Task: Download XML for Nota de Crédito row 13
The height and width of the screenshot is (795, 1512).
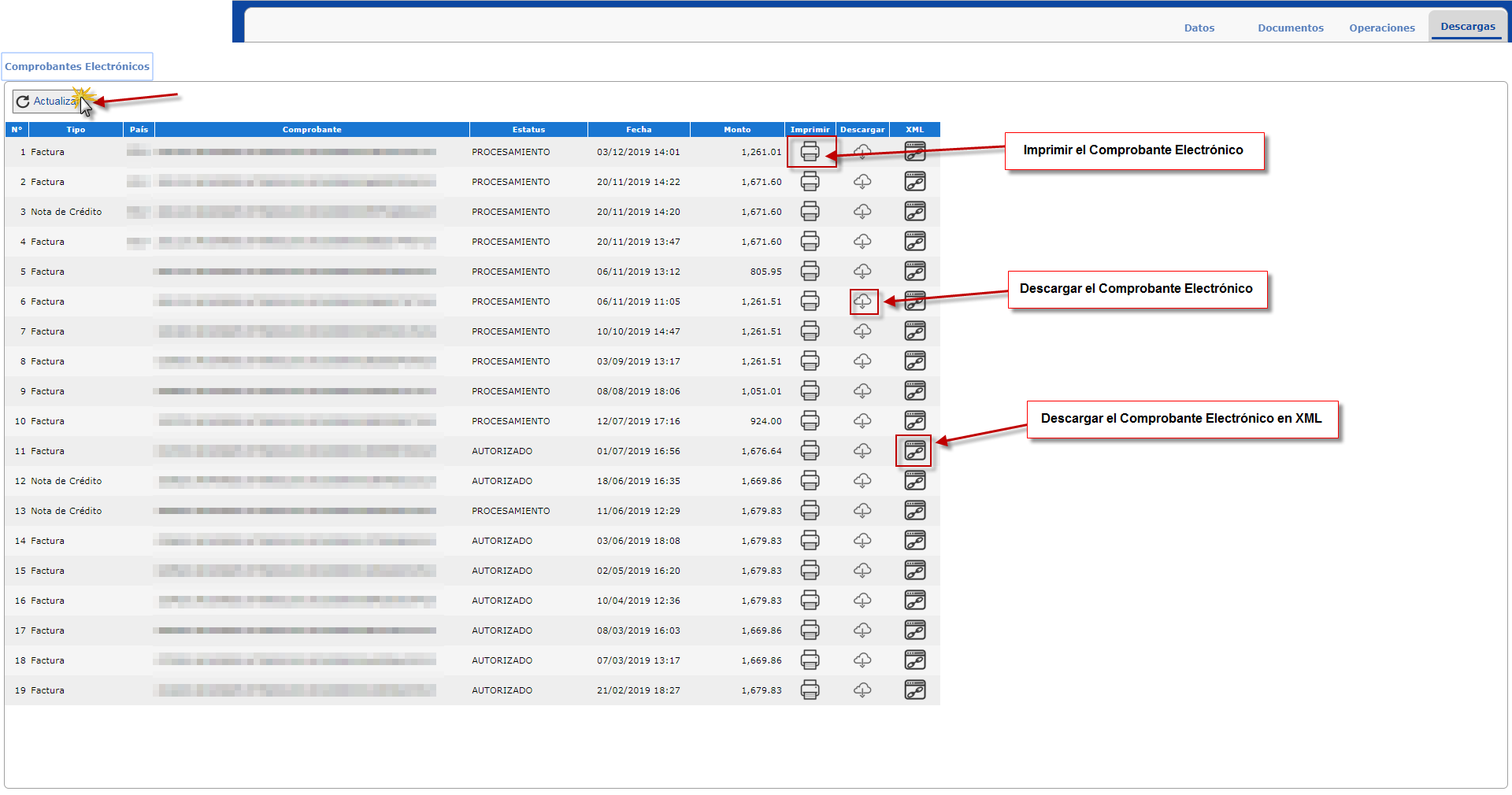Action: pos(914,511)
